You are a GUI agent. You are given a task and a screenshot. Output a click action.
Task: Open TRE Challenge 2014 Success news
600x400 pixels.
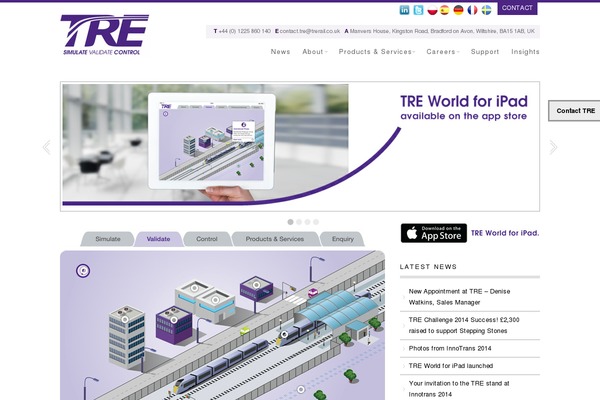pos(464,325)
